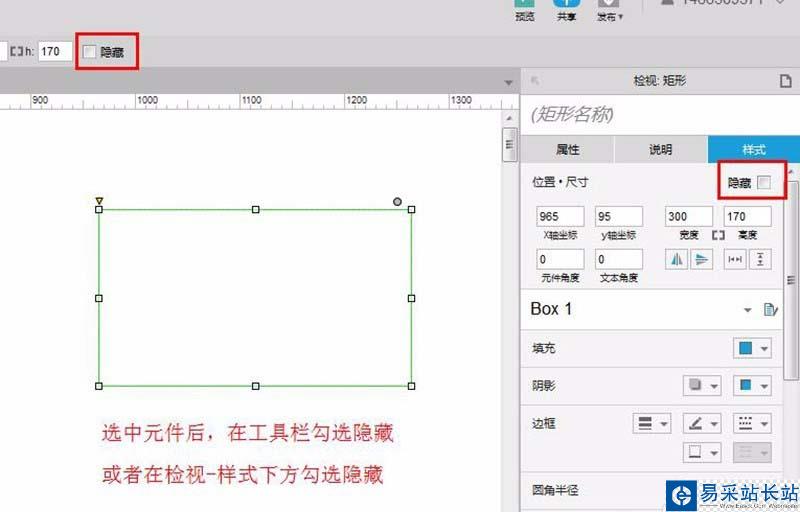Open the 填充 fill color dropdown arrow

coord(764,349)
